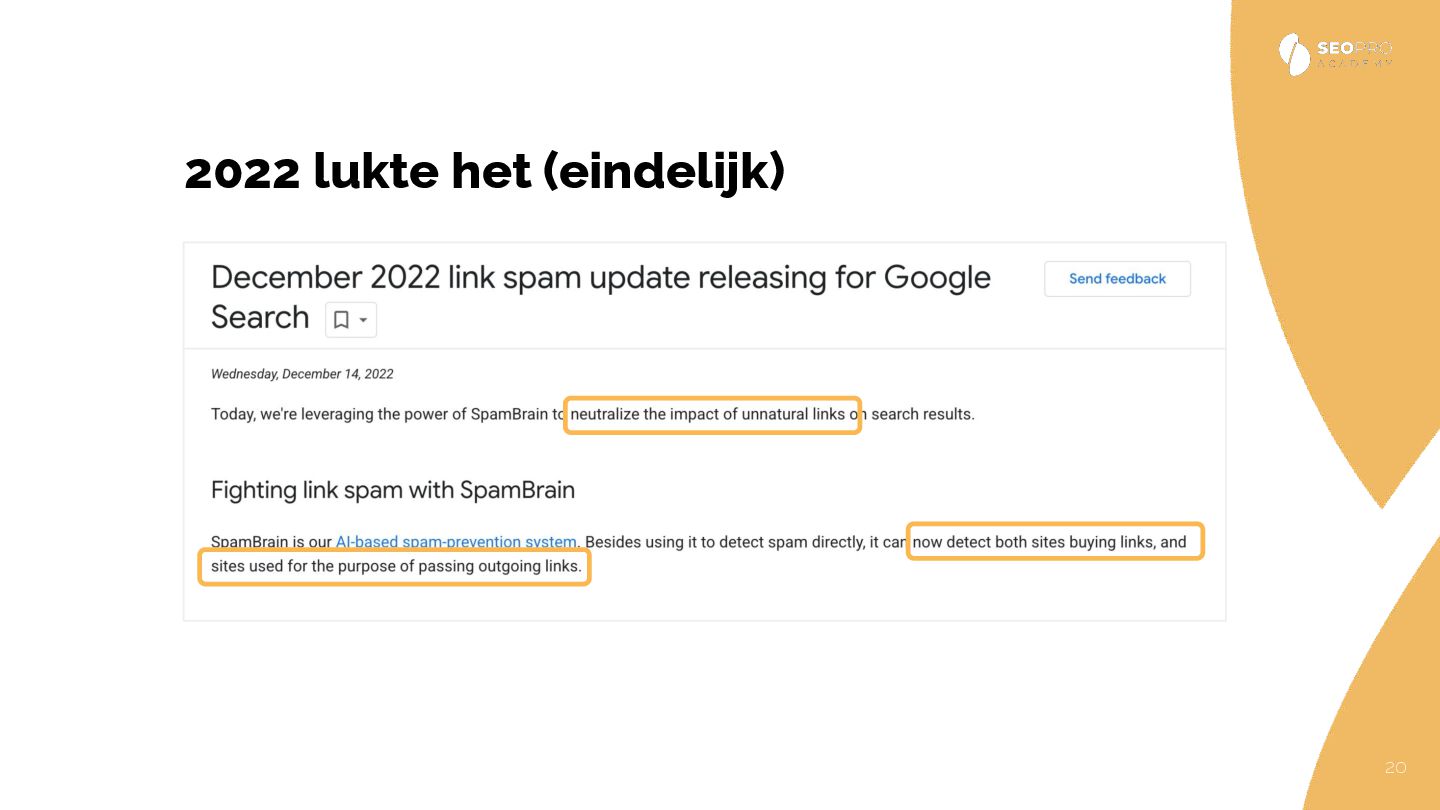Click the SEOPRO Academy logo text

[x=1354, y=54]
